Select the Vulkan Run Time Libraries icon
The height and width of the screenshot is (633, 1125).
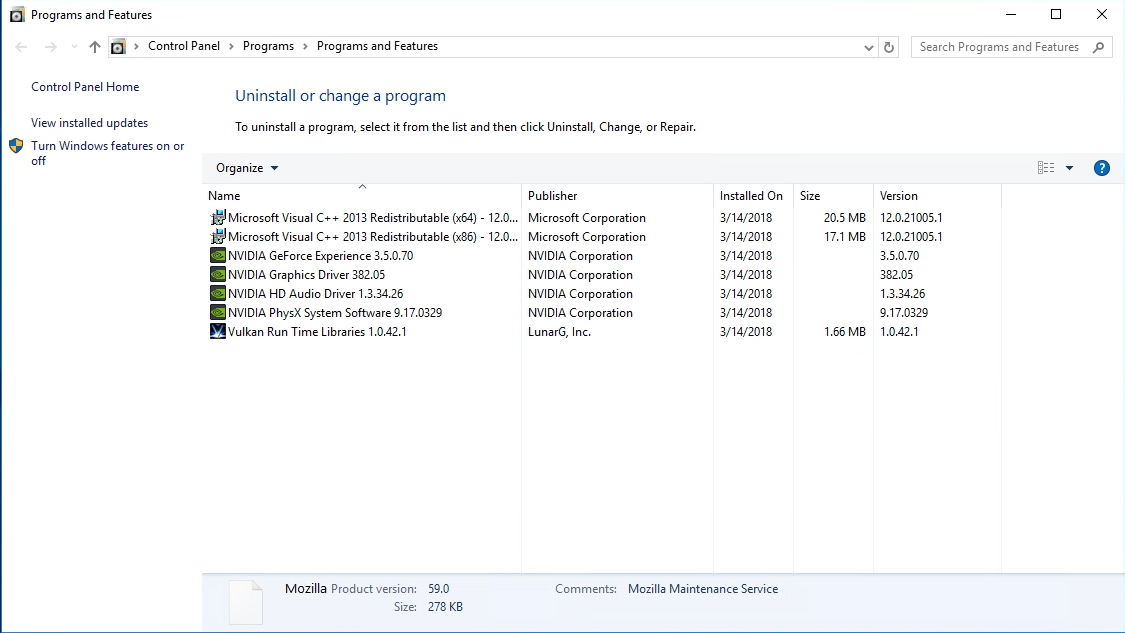[x=217, y=332]
